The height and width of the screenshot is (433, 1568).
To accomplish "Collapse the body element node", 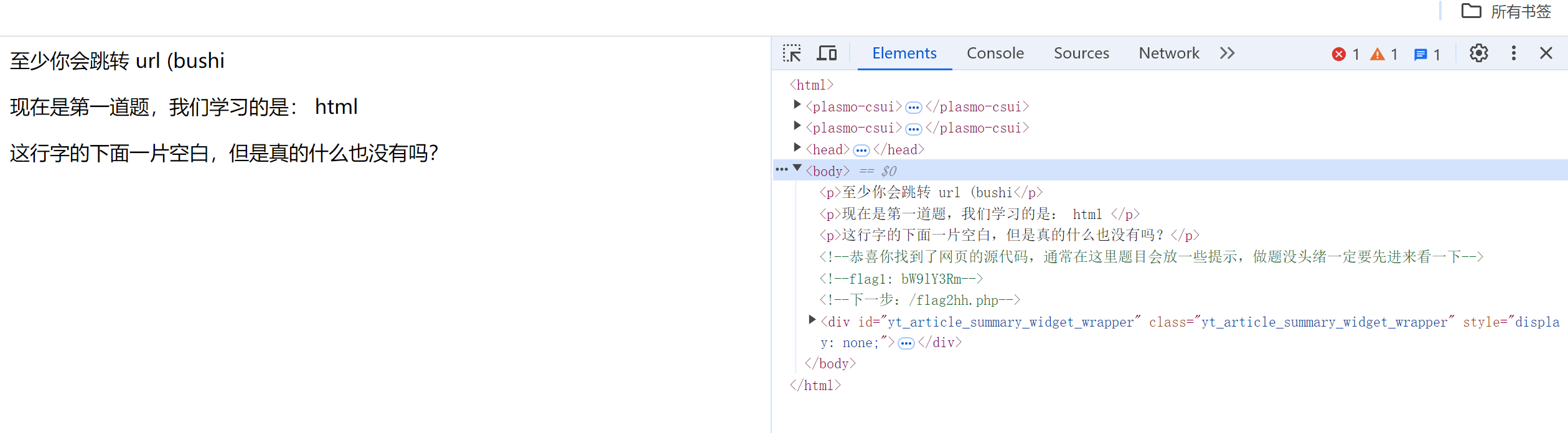I will (x=797, y=168).
